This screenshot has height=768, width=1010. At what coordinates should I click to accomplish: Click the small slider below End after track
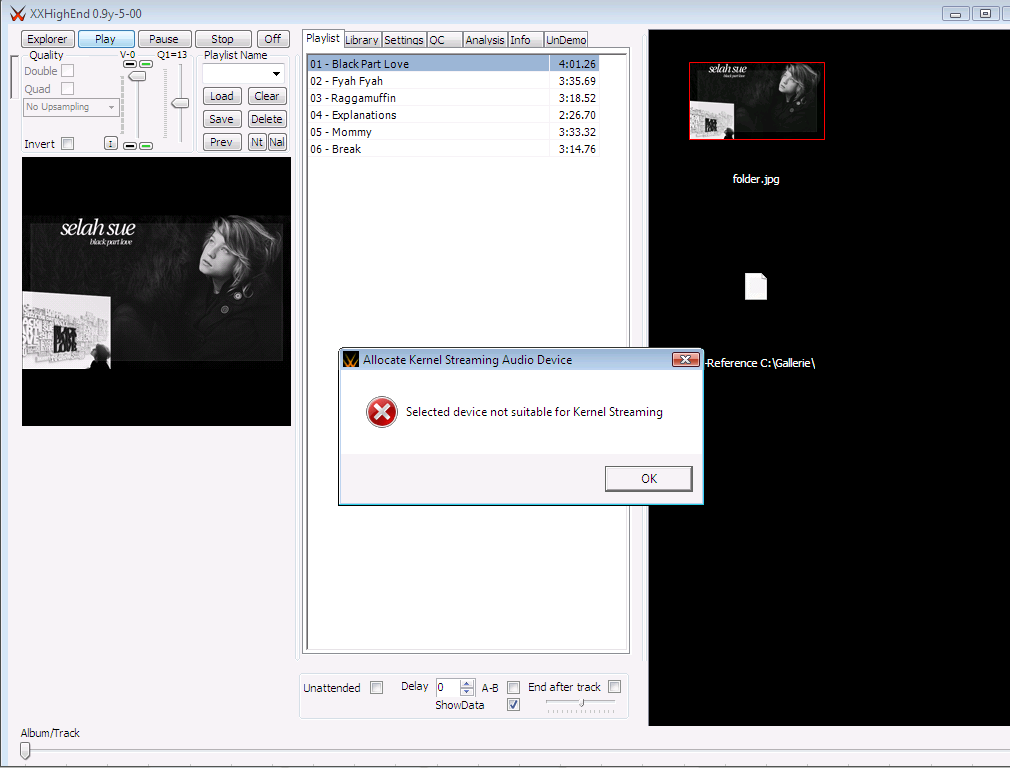(x=581, y=703)
